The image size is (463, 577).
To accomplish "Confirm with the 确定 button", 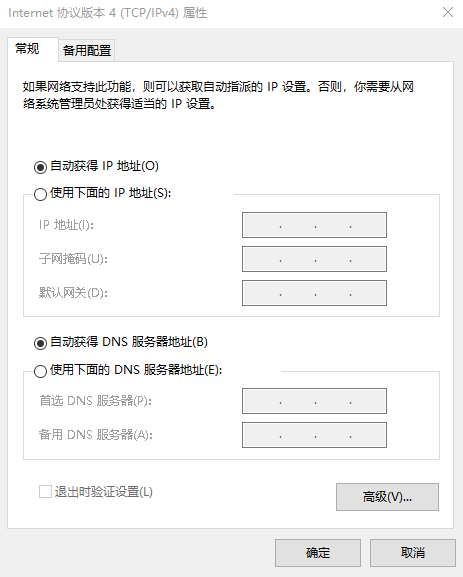I will (x=318, y=553).
